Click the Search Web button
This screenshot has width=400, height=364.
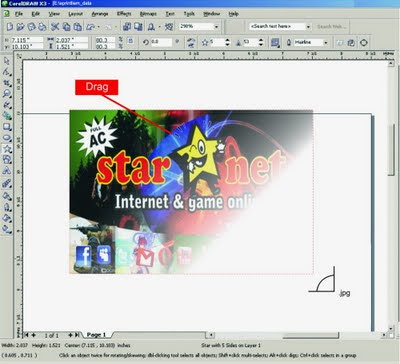(x=332, y=26)
